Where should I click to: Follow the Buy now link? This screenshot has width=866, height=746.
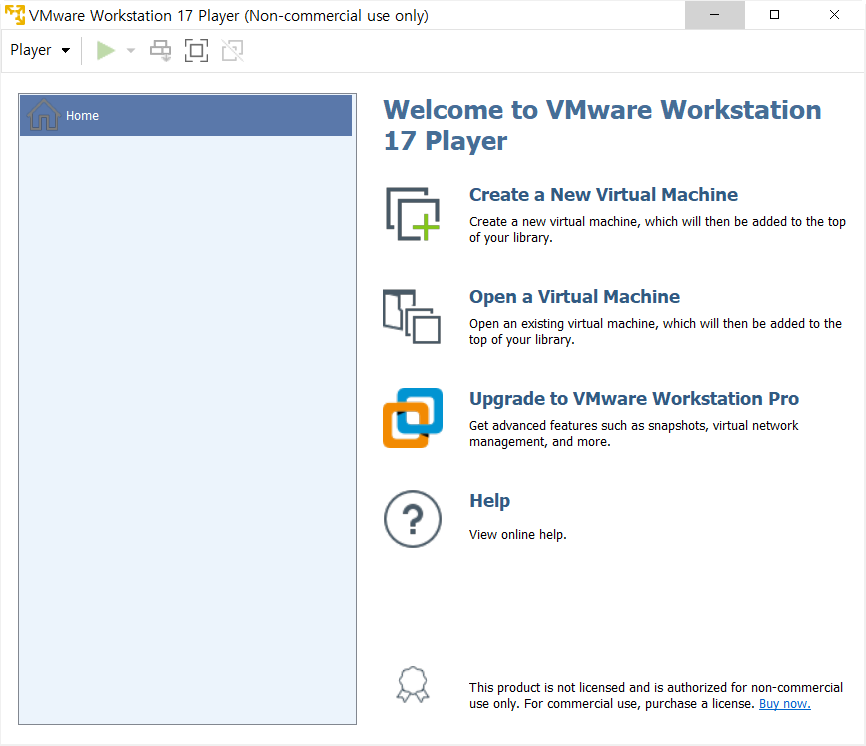[x=785, y=703]
